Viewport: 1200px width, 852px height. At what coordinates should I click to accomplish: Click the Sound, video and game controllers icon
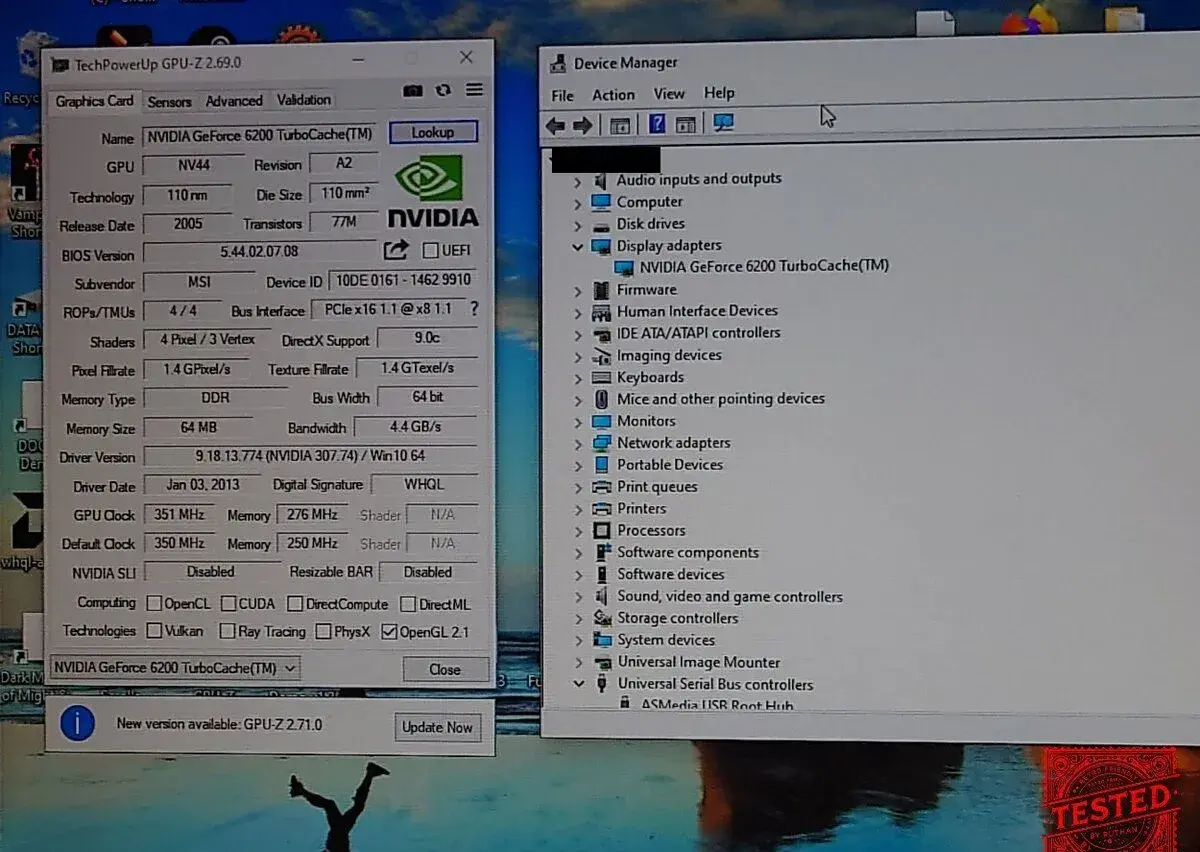tap(601, 597)
